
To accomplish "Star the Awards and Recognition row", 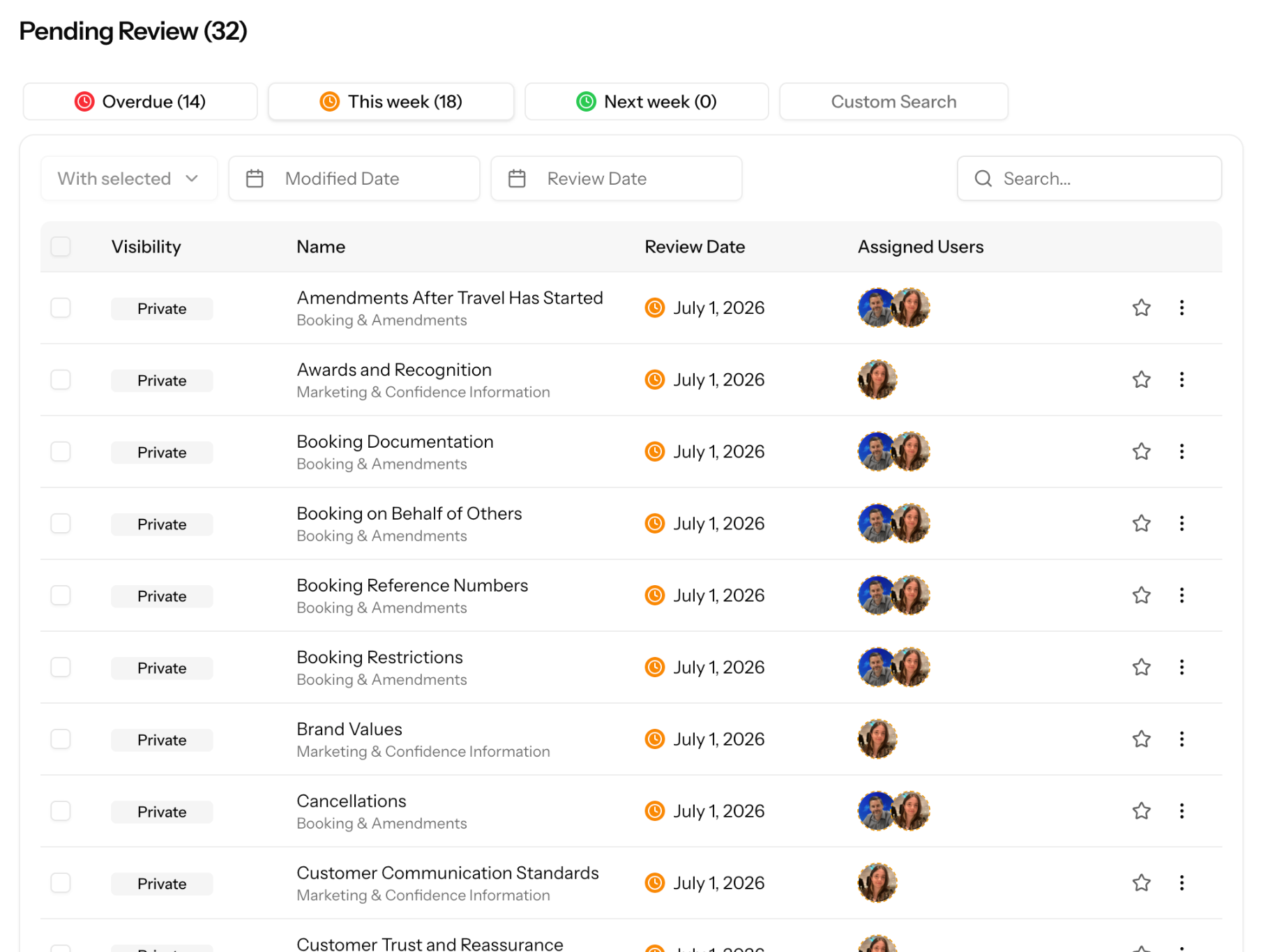I will (1141, 379).
